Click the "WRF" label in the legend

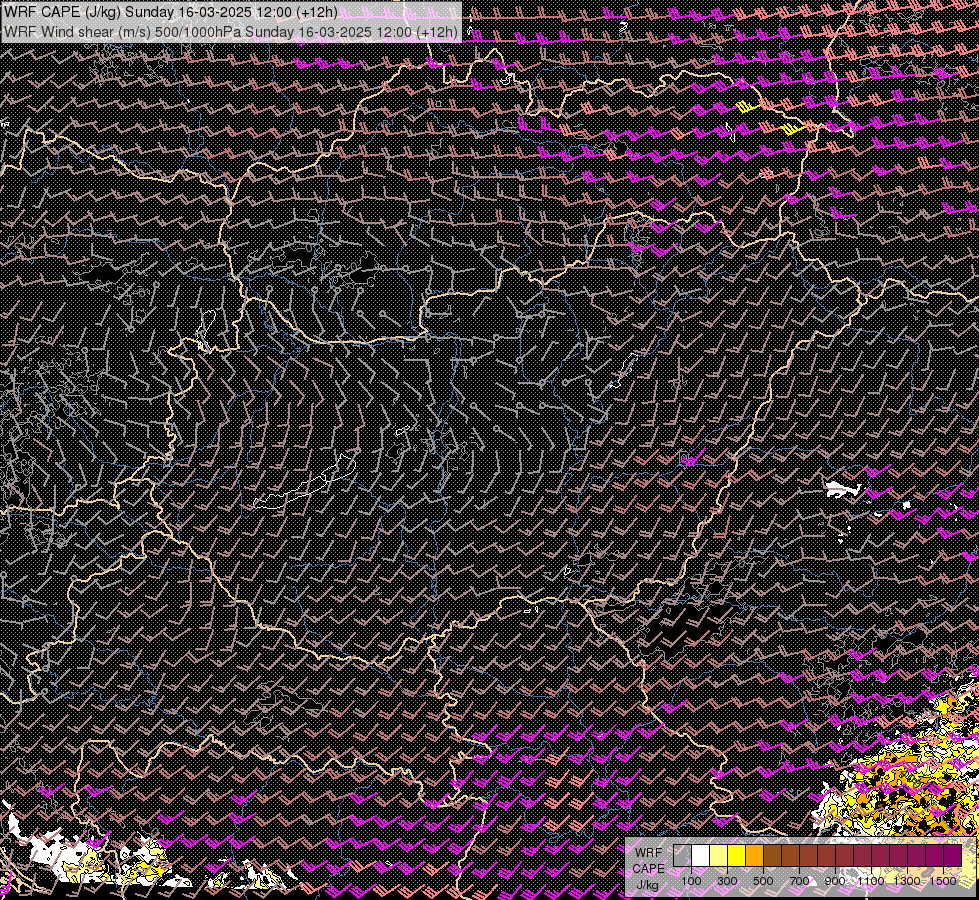649,853
